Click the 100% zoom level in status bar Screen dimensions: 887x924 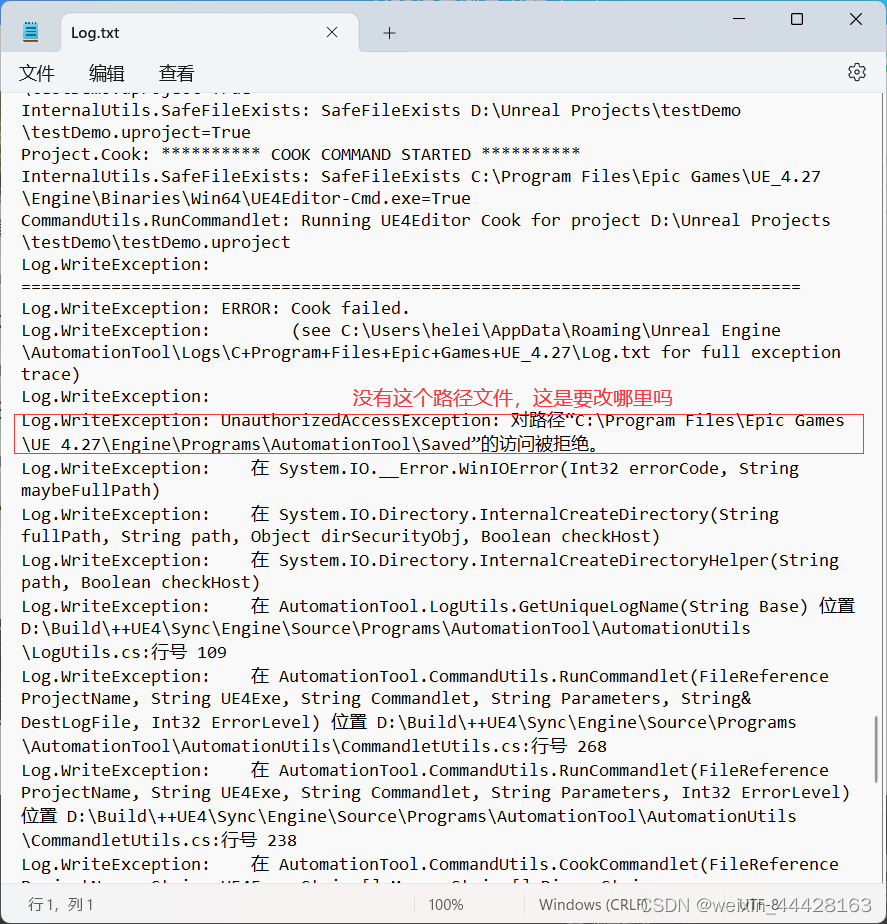point(446,905)
